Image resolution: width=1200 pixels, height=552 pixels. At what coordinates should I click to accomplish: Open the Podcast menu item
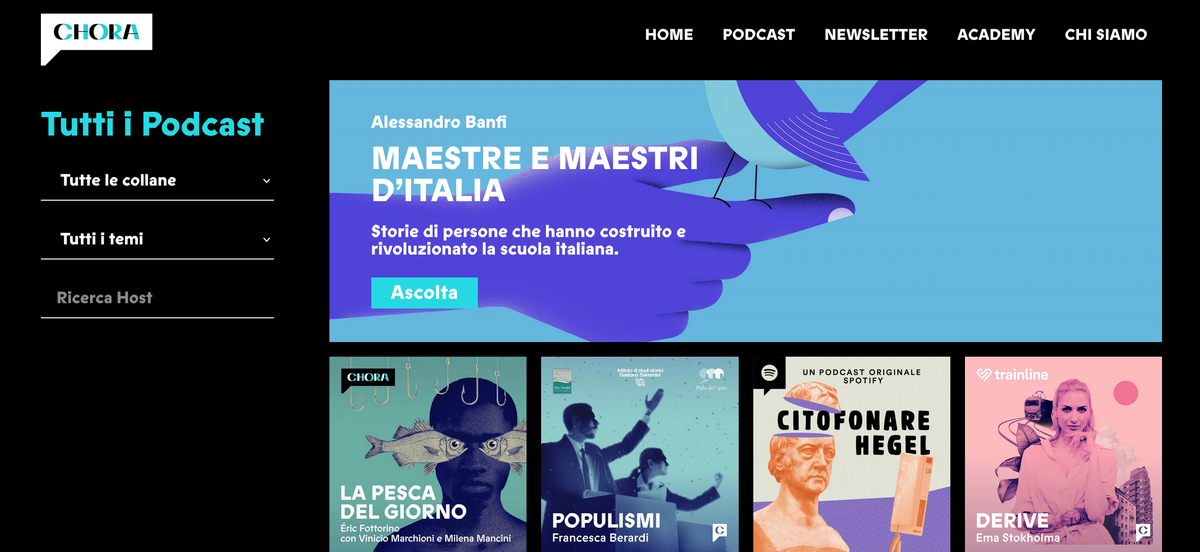tap(759, 34)
